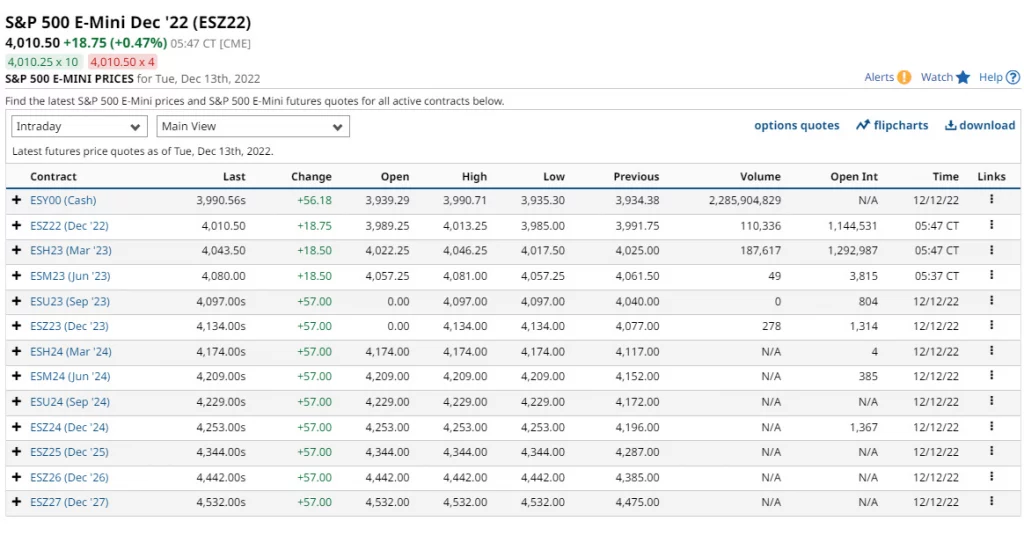The image size is (1024, 543).
Task: Open links menu for ESH24 (Mar '24) row
Action: point(991,351)
